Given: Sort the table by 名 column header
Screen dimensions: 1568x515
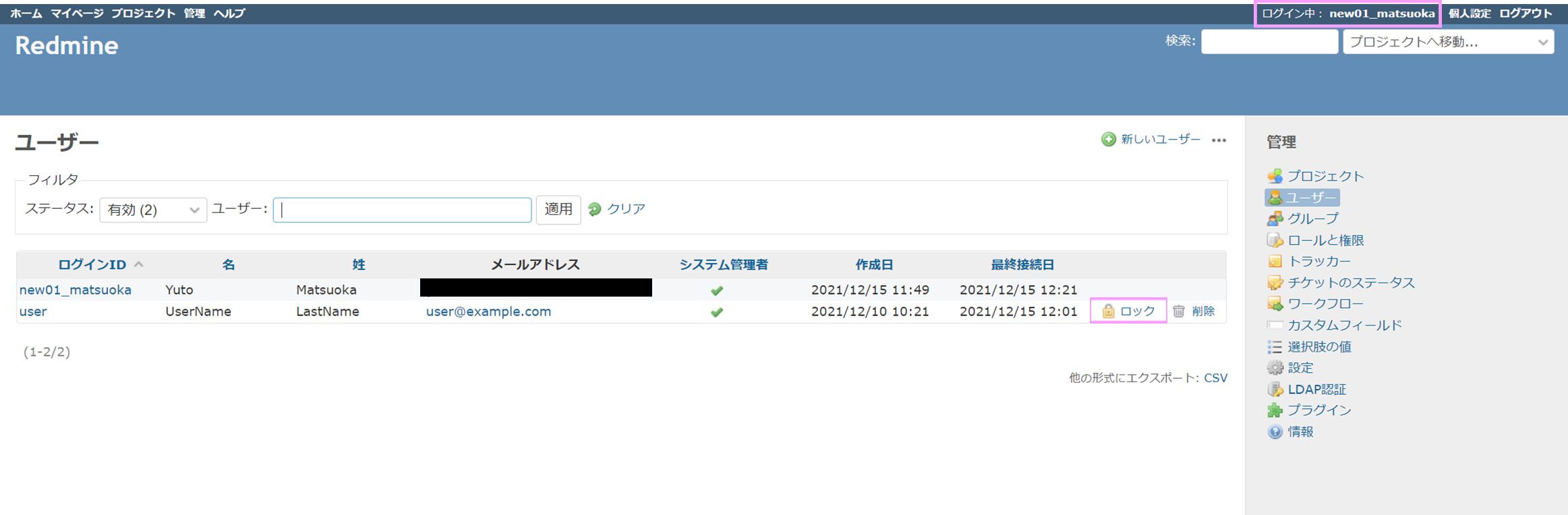Looking at the screenshot, I should 229,264.
